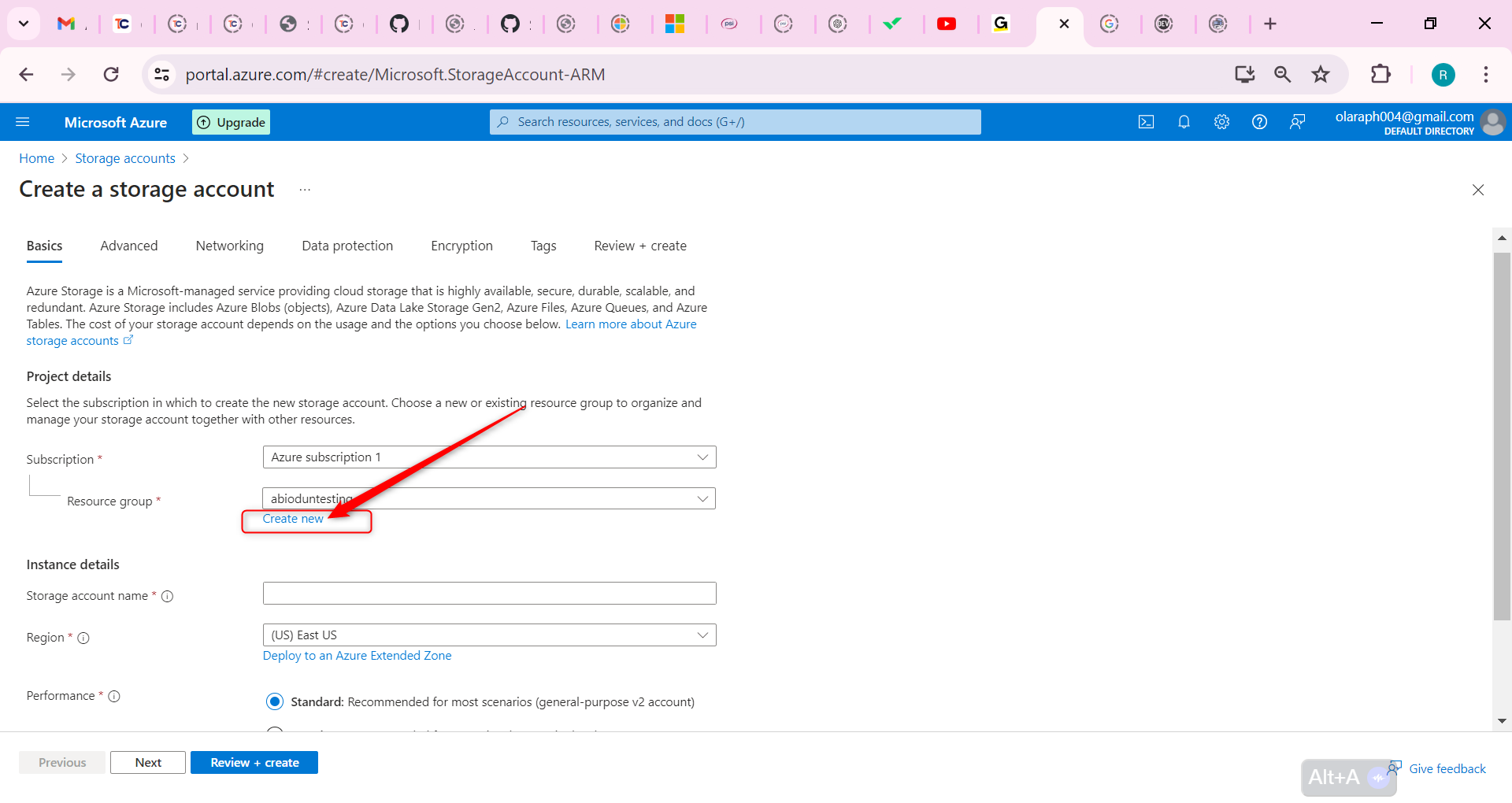
Task: Open Give feedback link
Action: 1447,769
